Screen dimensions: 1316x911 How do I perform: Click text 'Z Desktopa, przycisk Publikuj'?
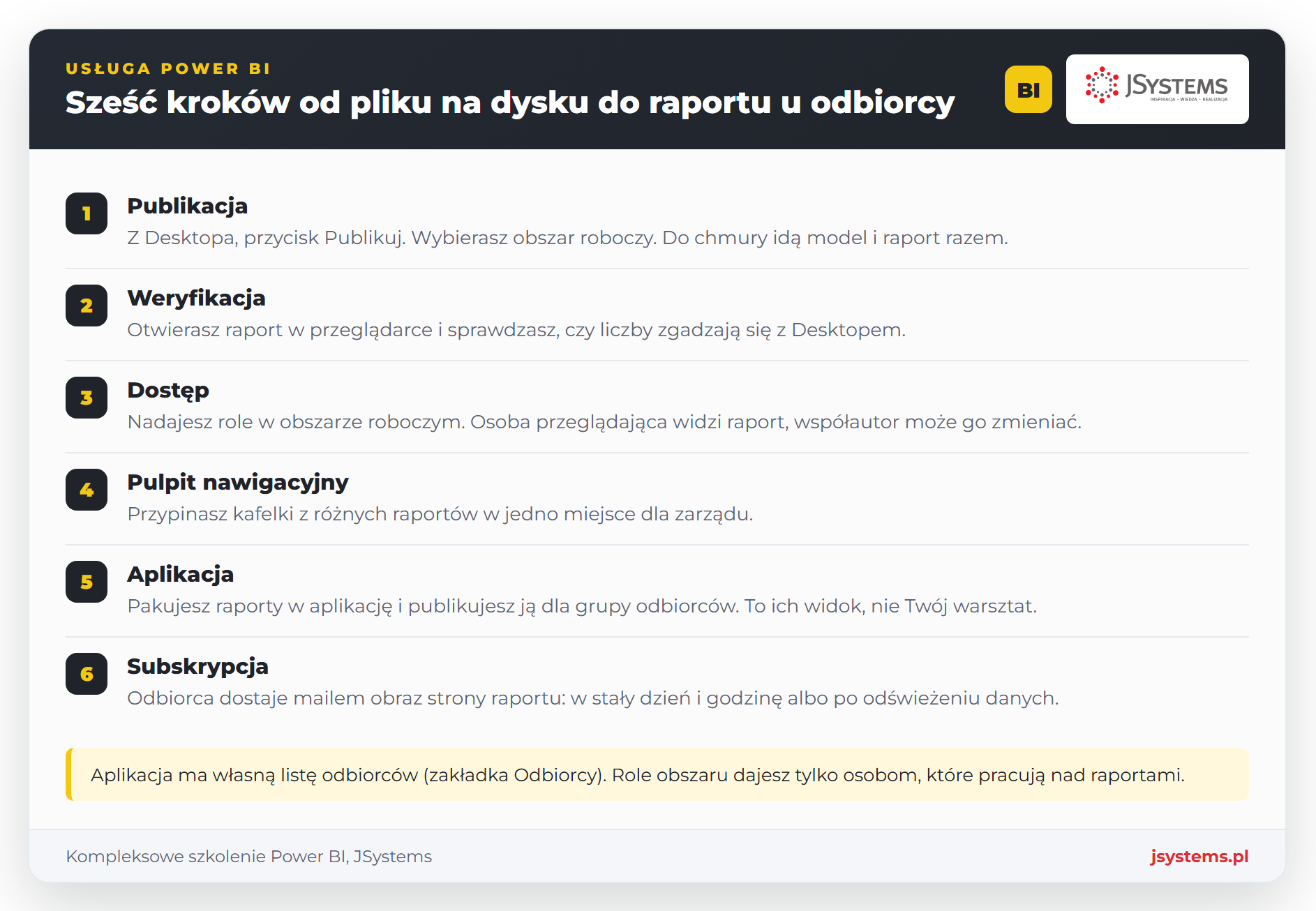tap(265, 238)
